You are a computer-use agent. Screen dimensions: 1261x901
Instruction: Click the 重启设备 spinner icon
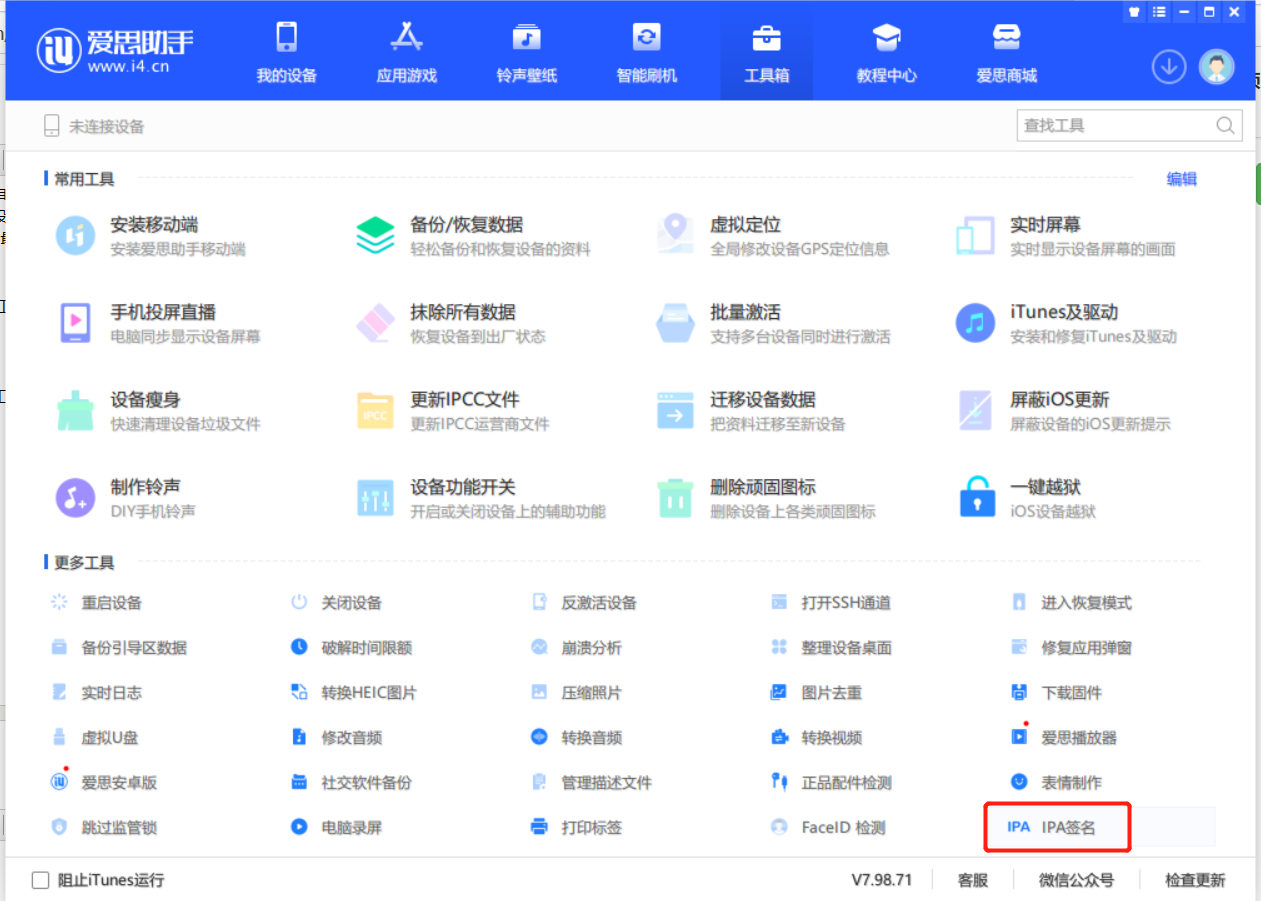pos(59,603)
